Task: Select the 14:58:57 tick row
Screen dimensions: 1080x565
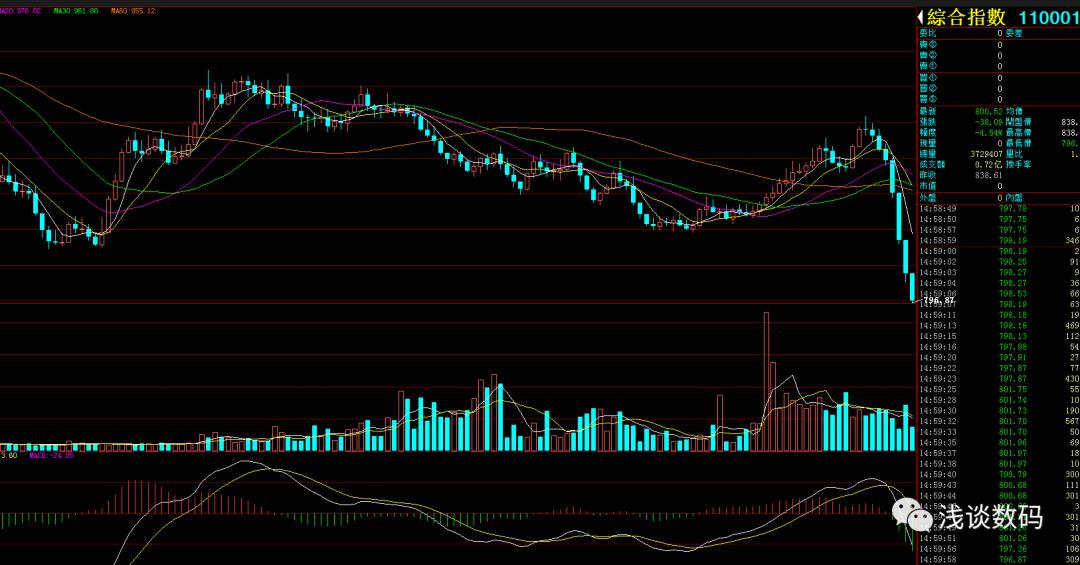Action: tap(999, 229)
